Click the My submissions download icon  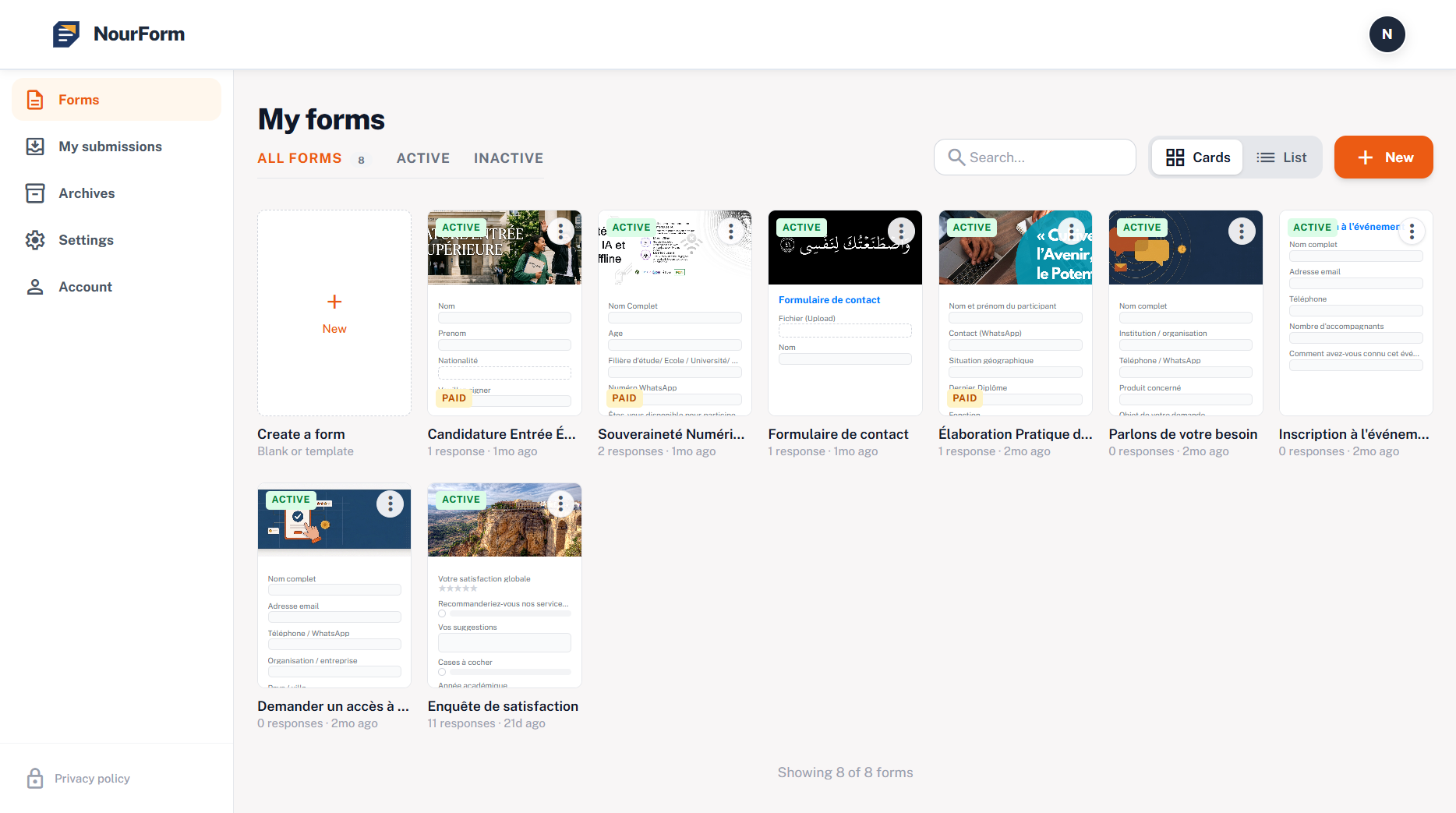(x=35, y=147)
